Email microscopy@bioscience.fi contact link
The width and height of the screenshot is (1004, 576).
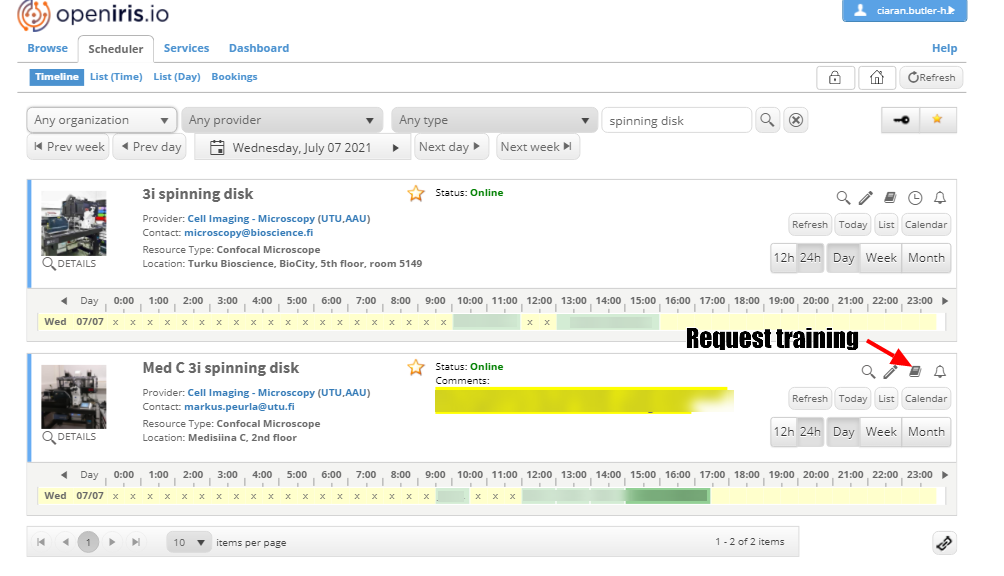(x=248, y=233)
